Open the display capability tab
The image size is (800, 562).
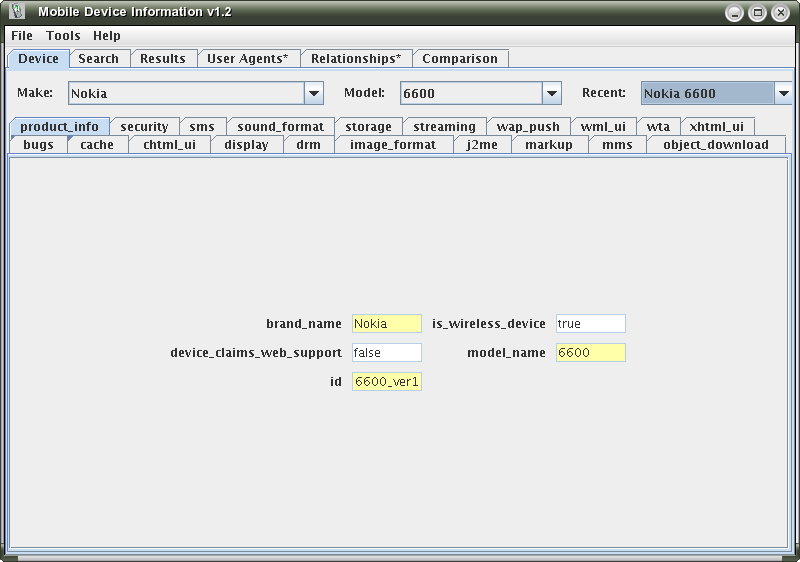[x=246, y=145]
